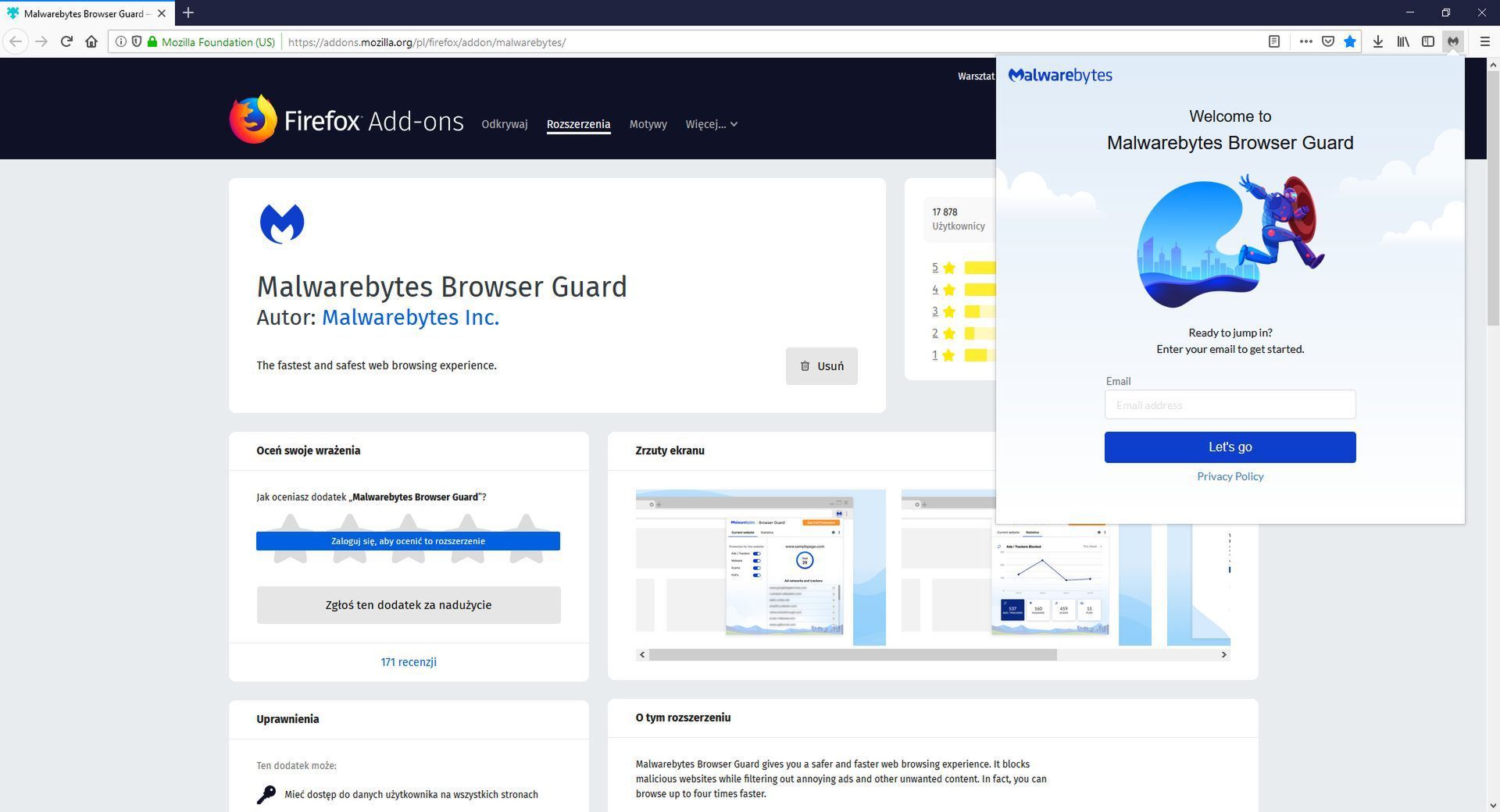The height and width of the screenshot is (812, 1500).
Task: View the green connection padlock details
Action: coord(152,42)
